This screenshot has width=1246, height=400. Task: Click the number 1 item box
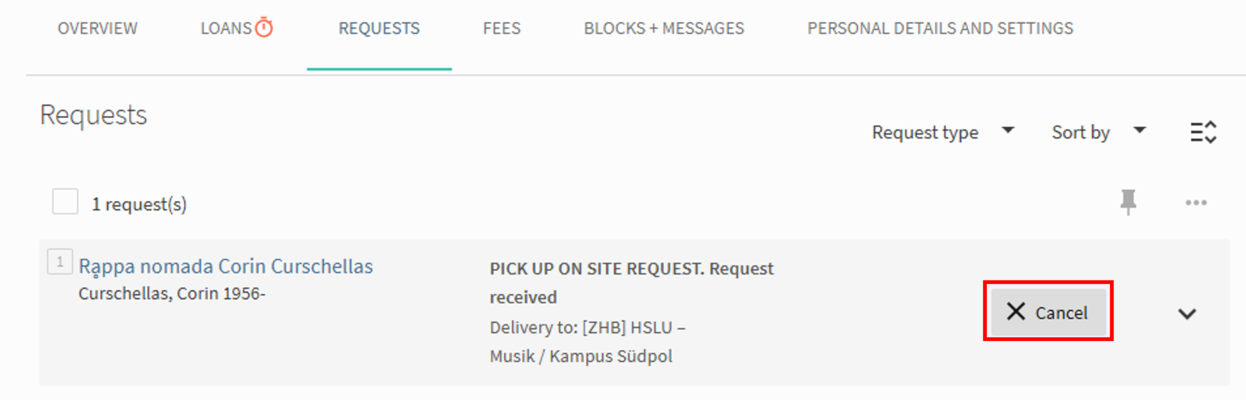59,262
